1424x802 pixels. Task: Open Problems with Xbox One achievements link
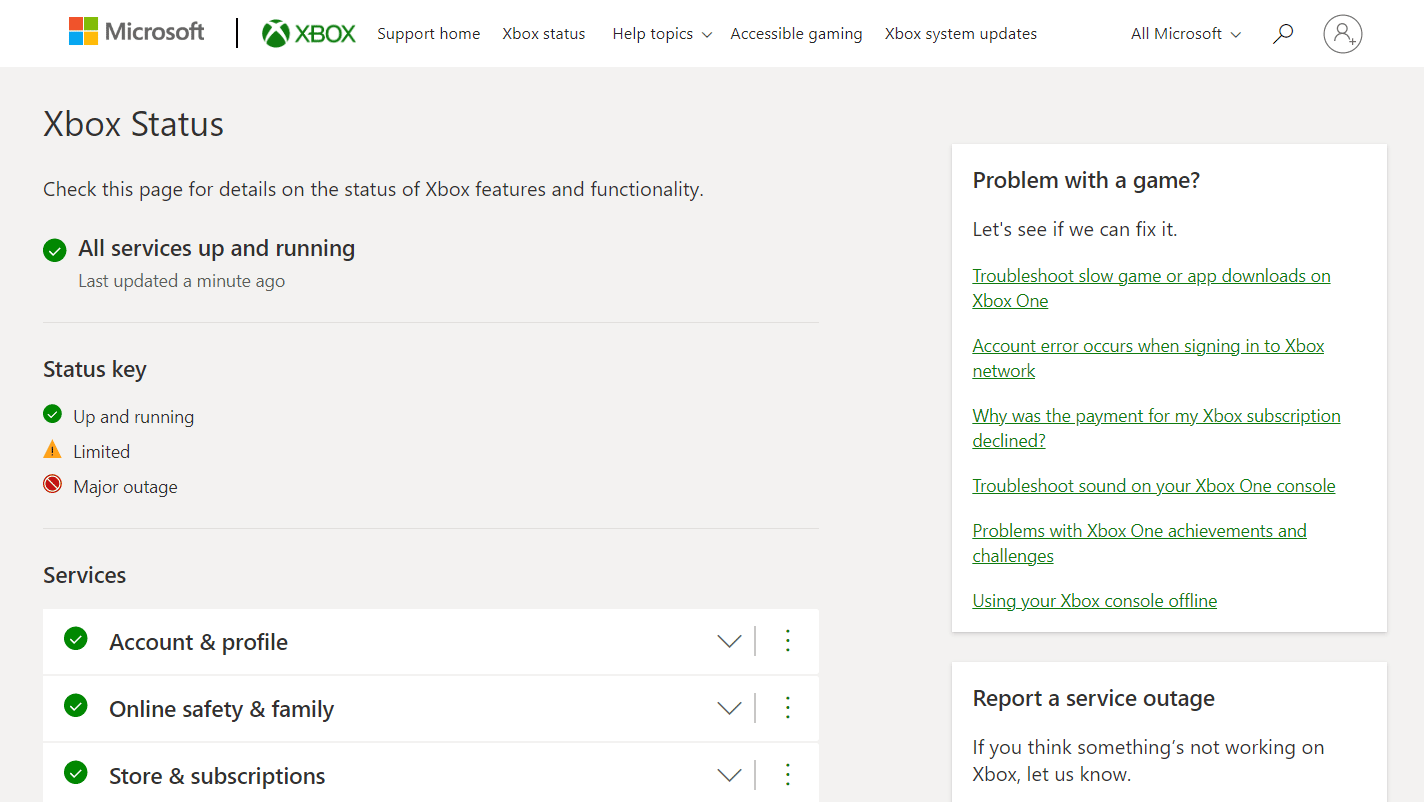[1139, 543]
